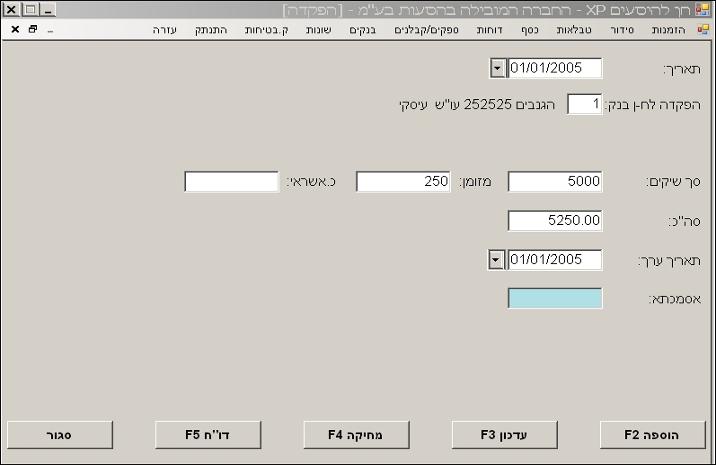Open the טבלאות menu
This screenshot has height=465, width=716.
(574, 30)
